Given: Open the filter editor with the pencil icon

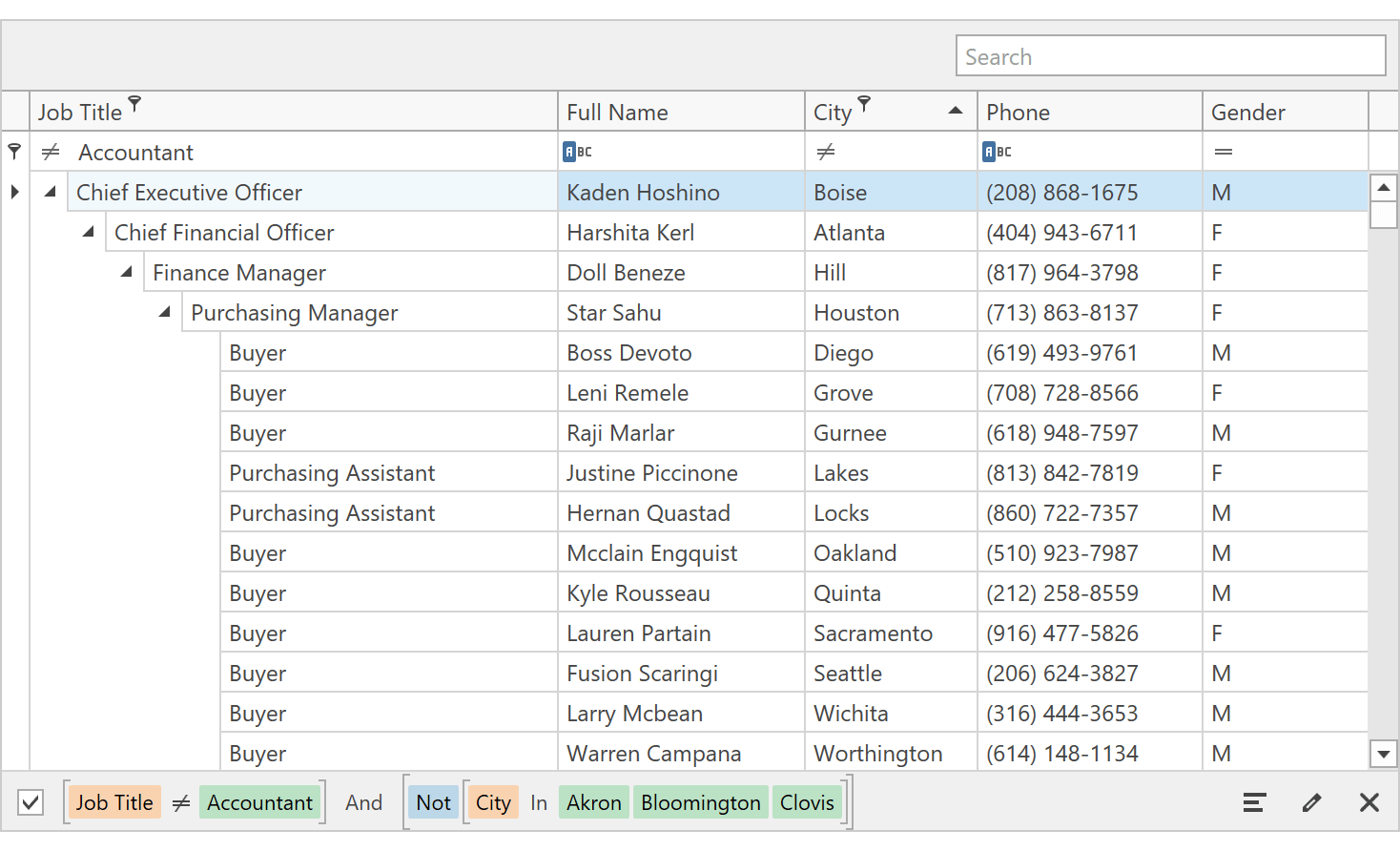Looking at the screenshot, I should click(x=1311, y=802).
